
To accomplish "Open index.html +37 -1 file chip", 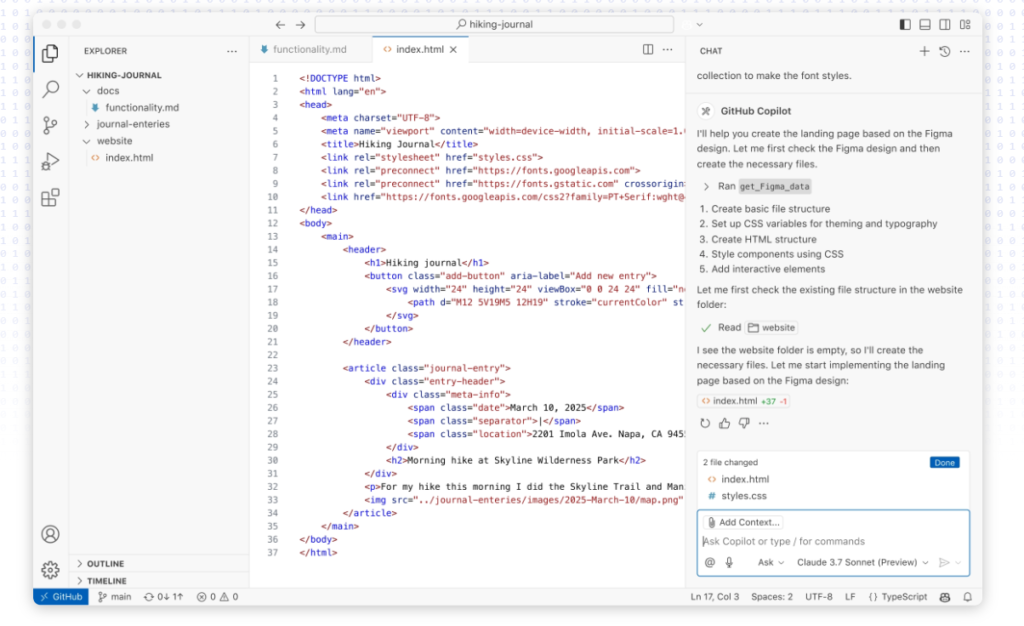I will 744,401.
